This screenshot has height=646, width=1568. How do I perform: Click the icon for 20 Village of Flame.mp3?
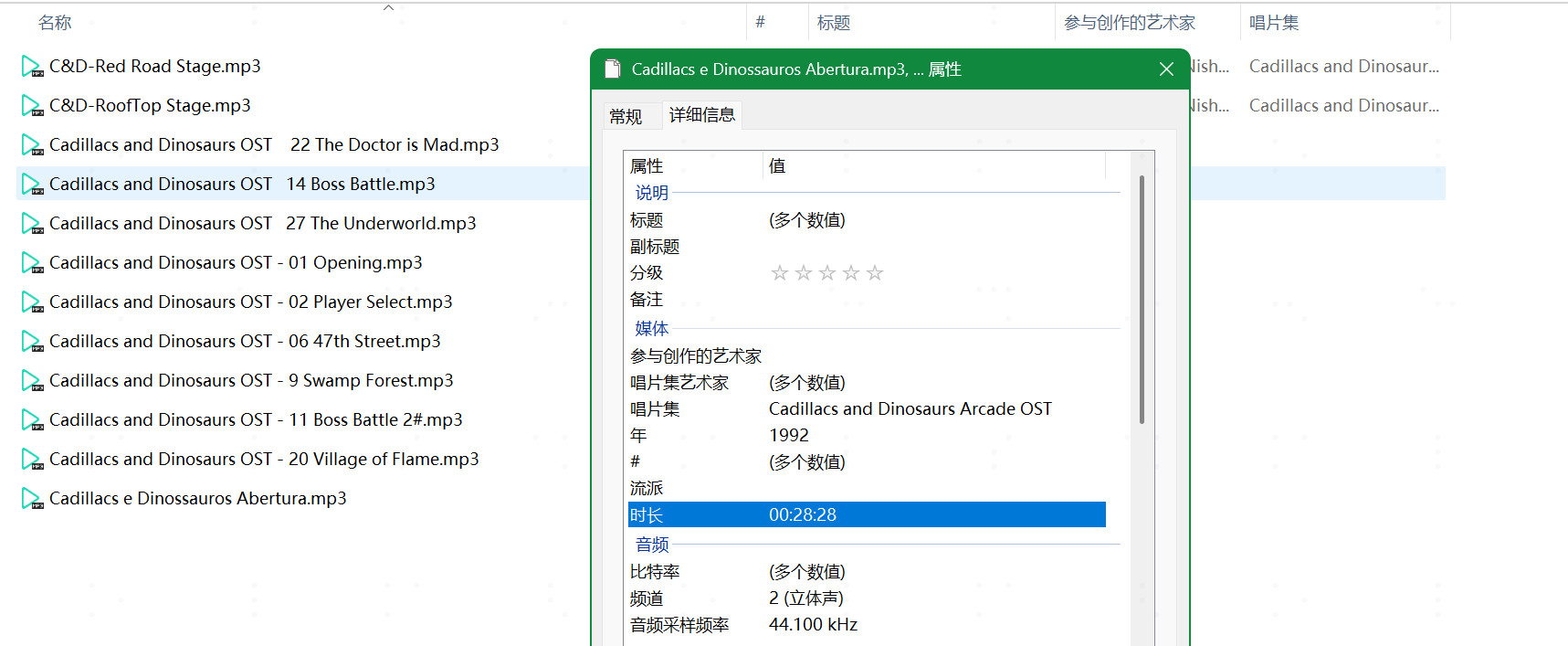[32, 460]
